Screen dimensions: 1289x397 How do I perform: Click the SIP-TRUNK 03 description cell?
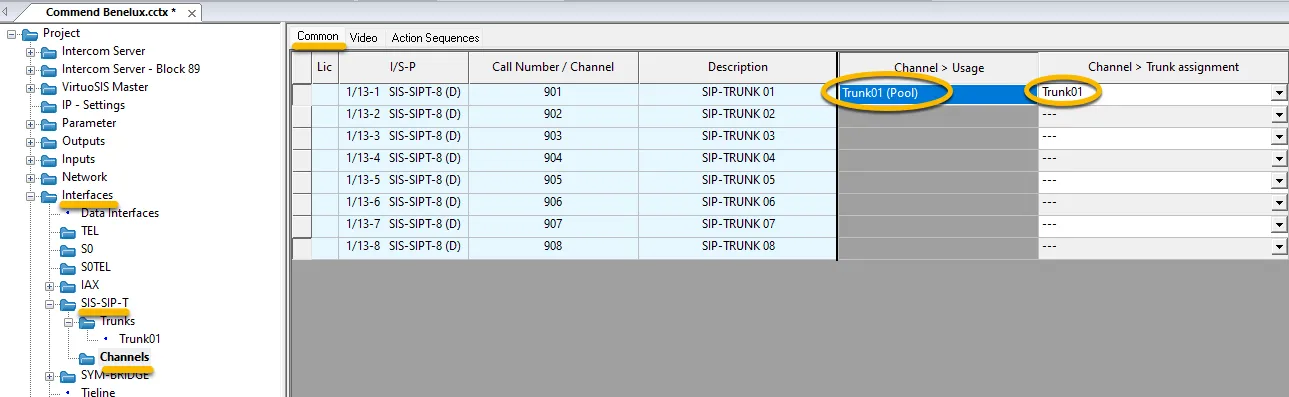click(738, 137)
